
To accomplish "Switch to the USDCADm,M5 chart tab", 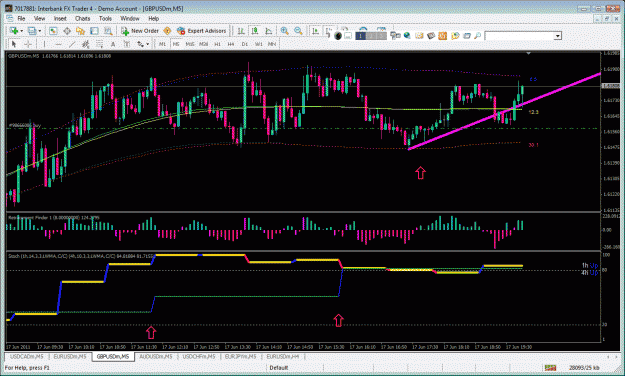I will [x=27, y=356].
